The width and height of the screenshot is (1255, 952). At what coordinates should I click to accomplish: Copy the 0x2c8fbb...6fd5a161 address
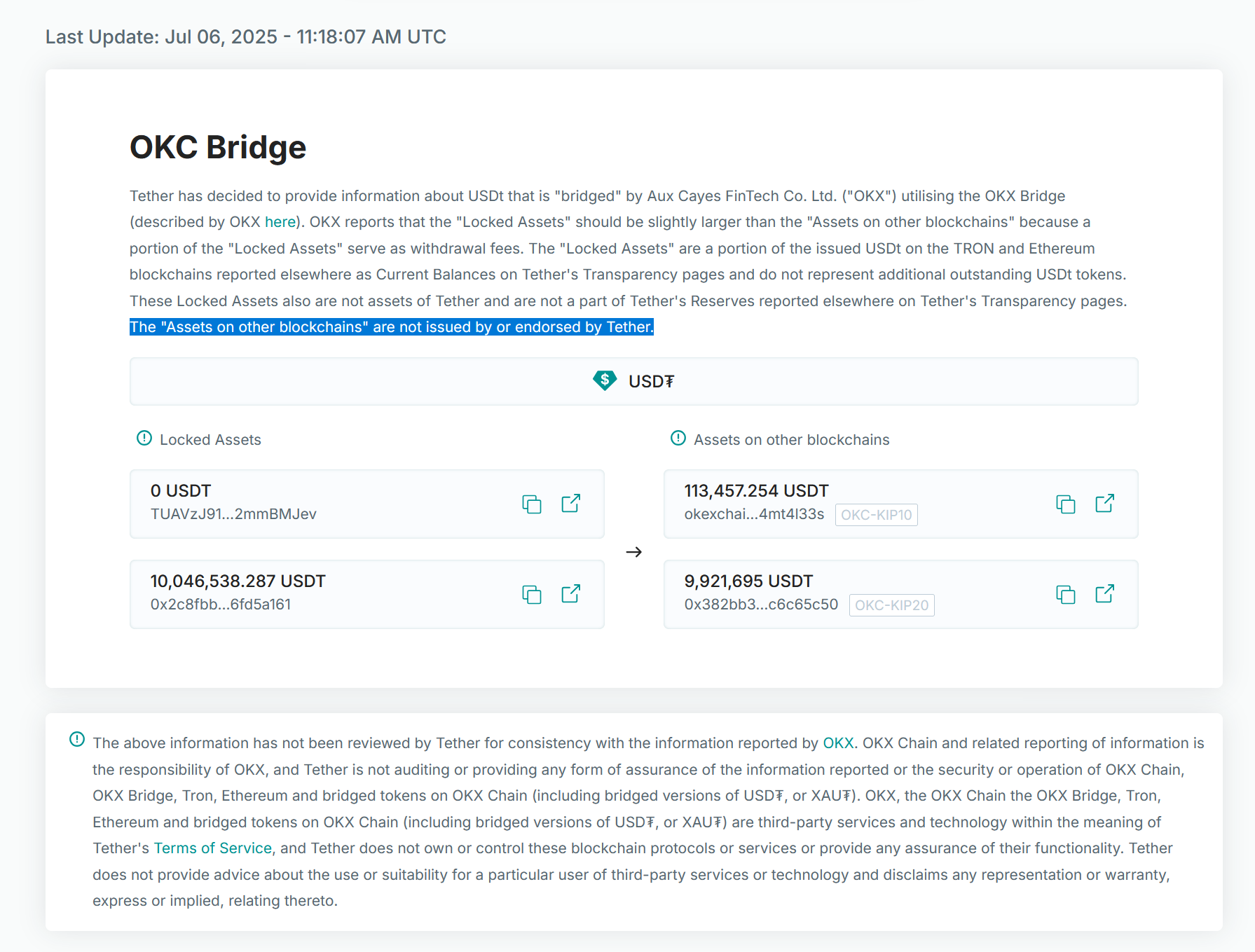click(x=532, y=594)
